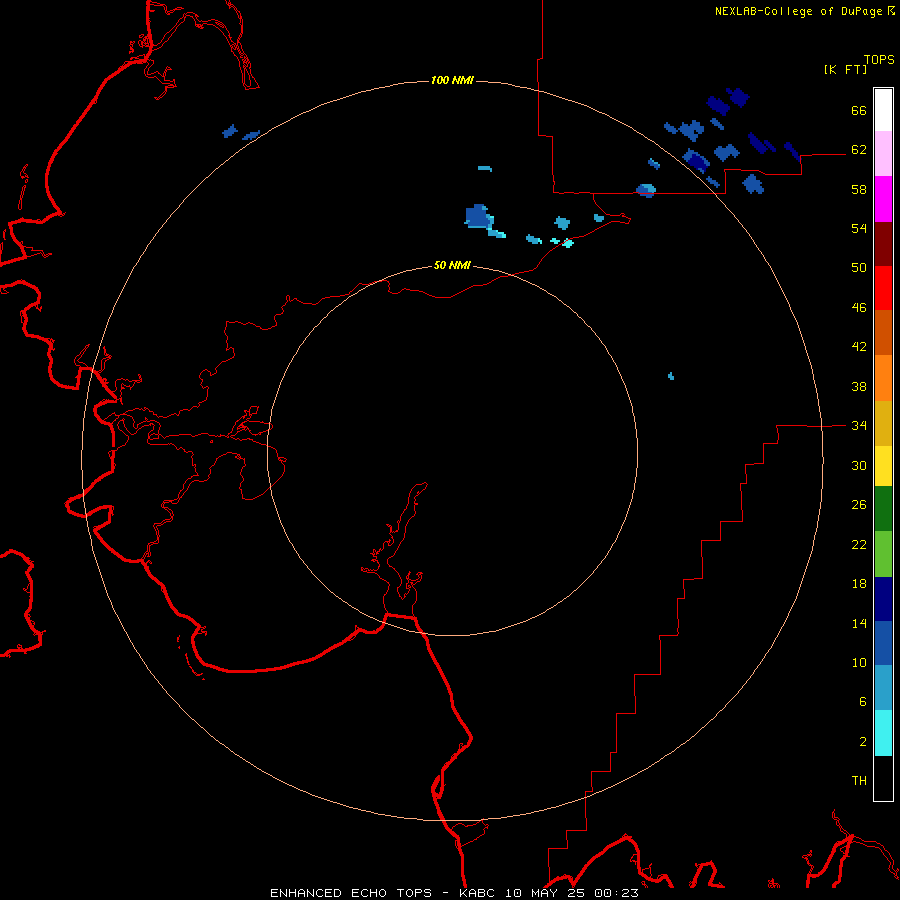Select the yellow 30 kft legend swatch

883,466
